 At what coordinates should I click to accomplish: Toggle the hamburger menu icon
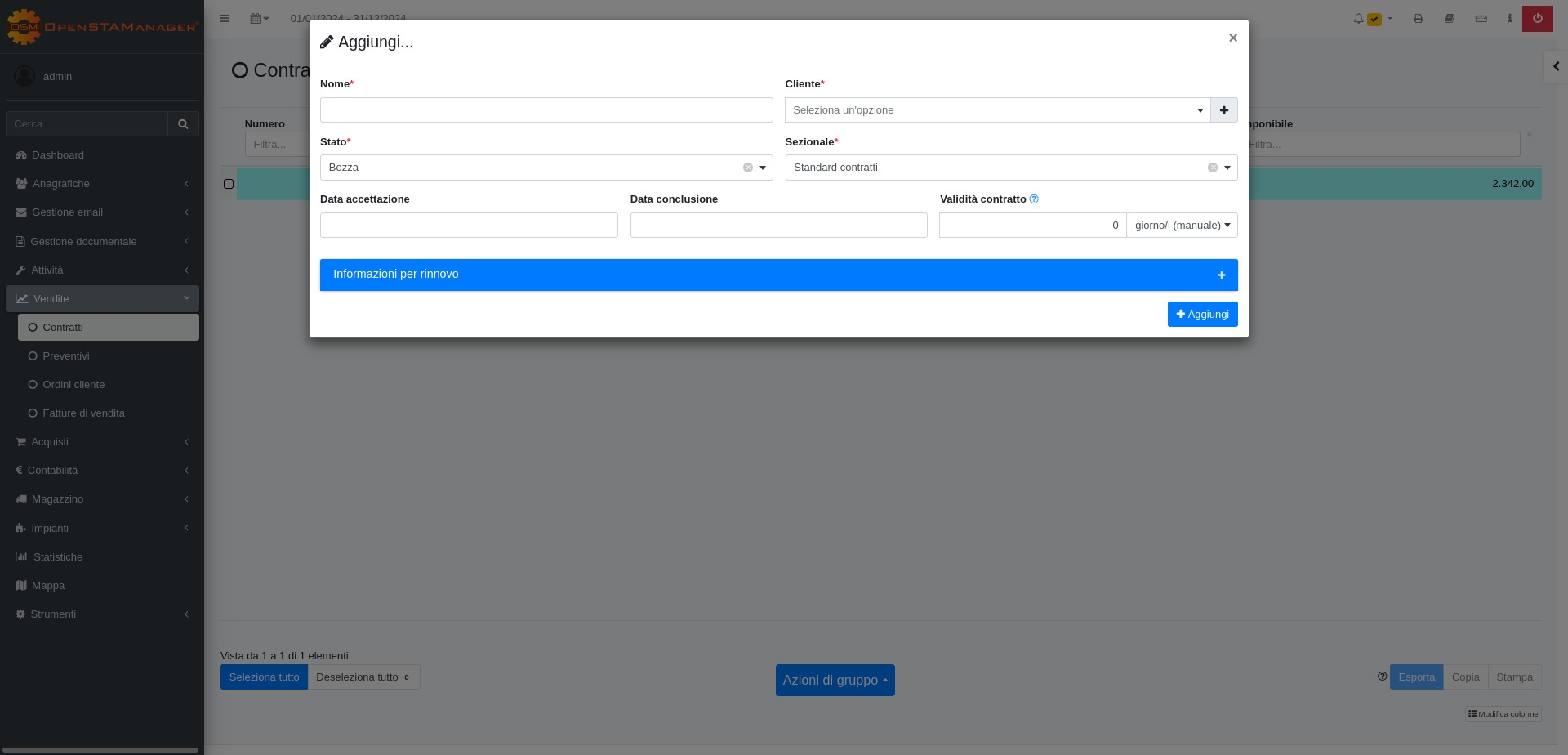pyautogui.click(x=225, y=19)
